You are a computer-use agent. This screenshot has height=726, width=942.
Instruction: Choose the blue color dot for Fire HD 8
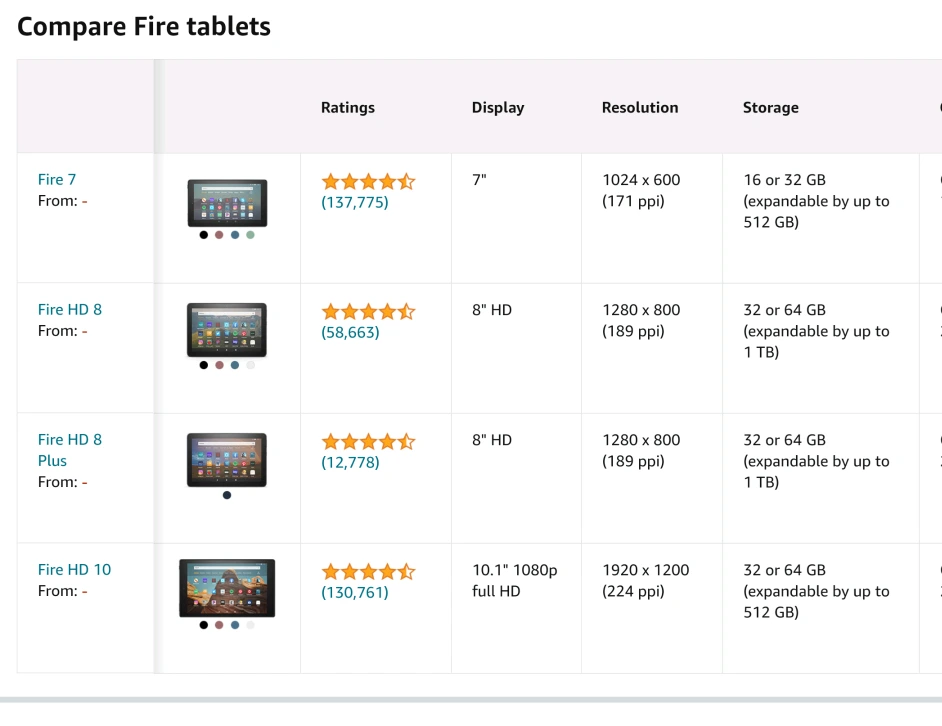click(235, 365)
